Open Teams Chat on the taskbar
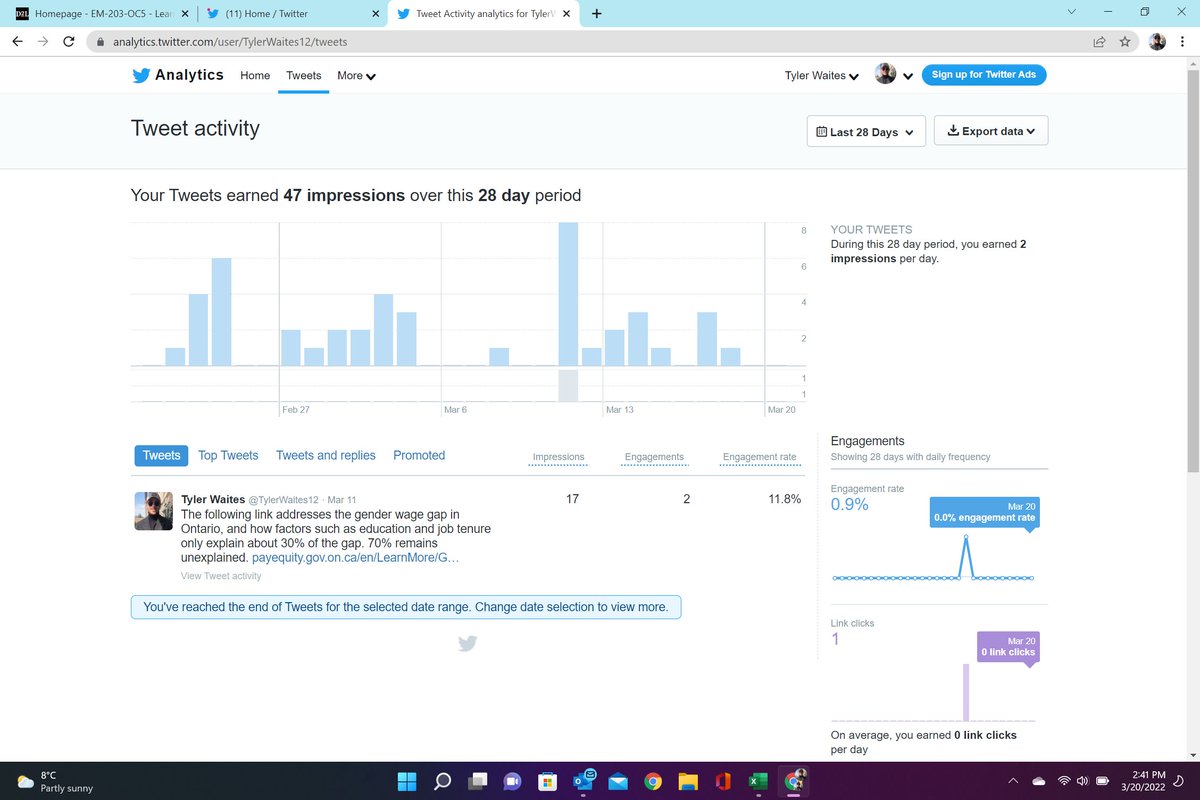 click(512, 781)
